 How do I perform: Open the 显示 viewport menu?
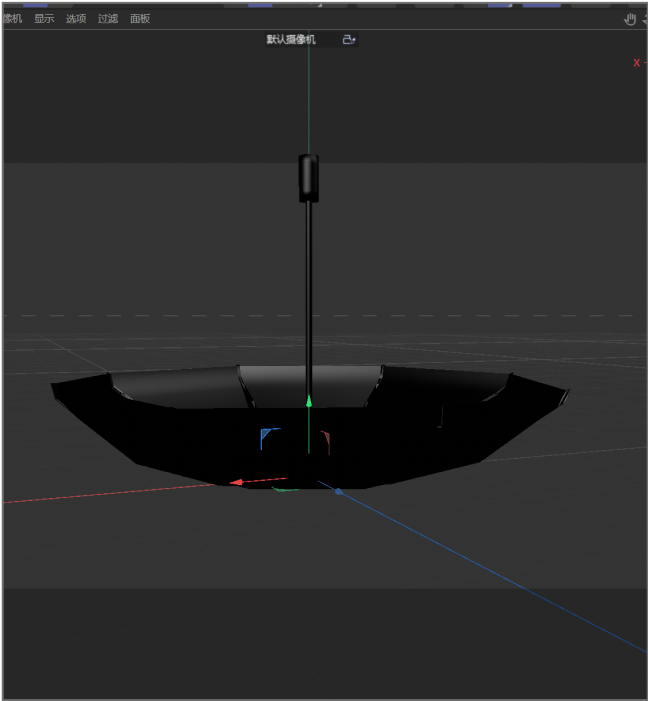coord(44,19)
